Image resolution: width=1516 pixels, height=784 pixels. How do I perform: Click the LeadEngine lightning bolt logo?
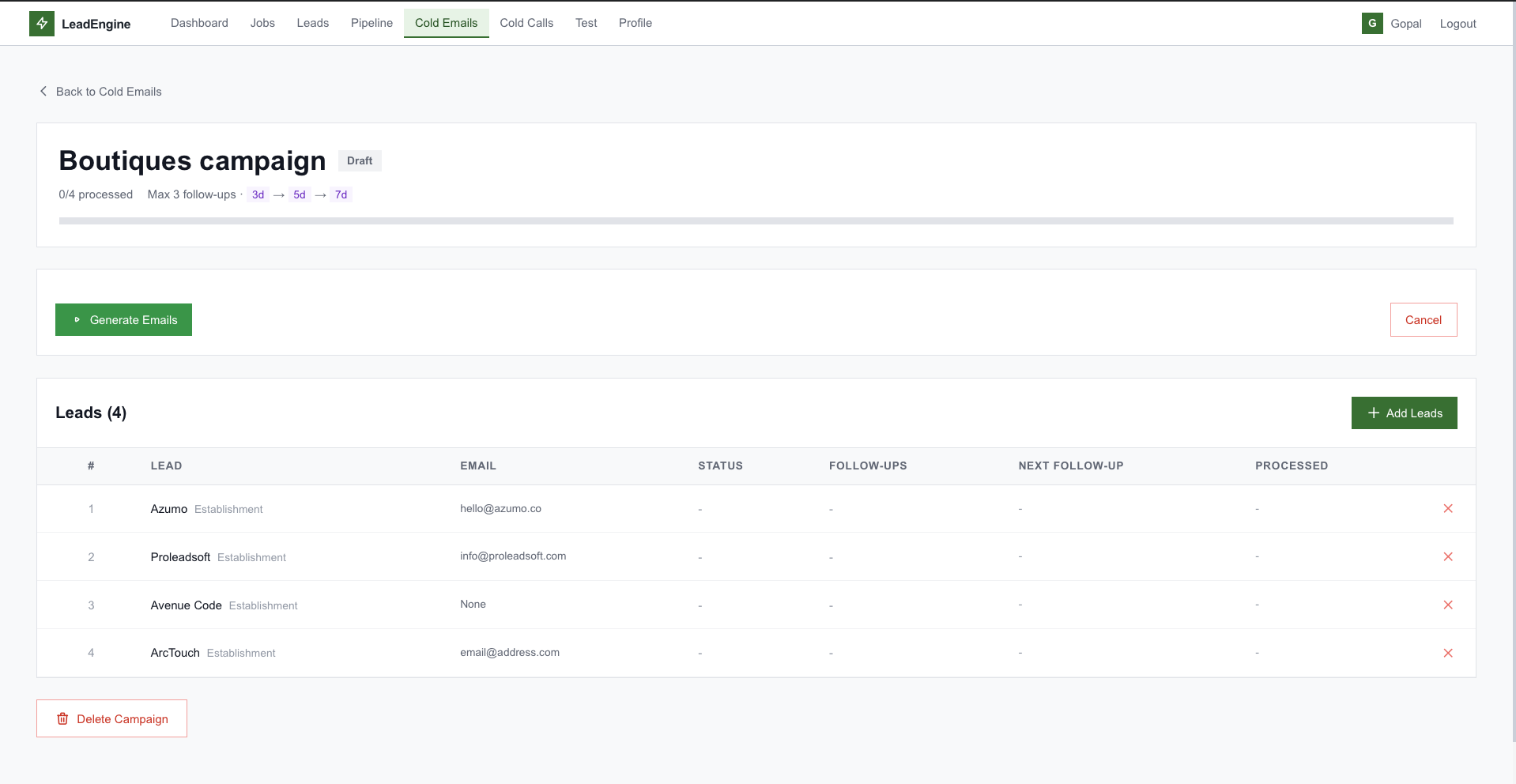point(42,24)
